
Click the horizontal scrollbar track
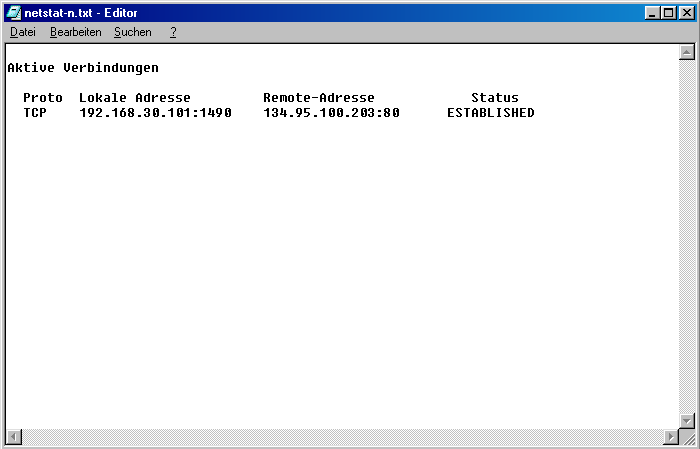(340, 437)
